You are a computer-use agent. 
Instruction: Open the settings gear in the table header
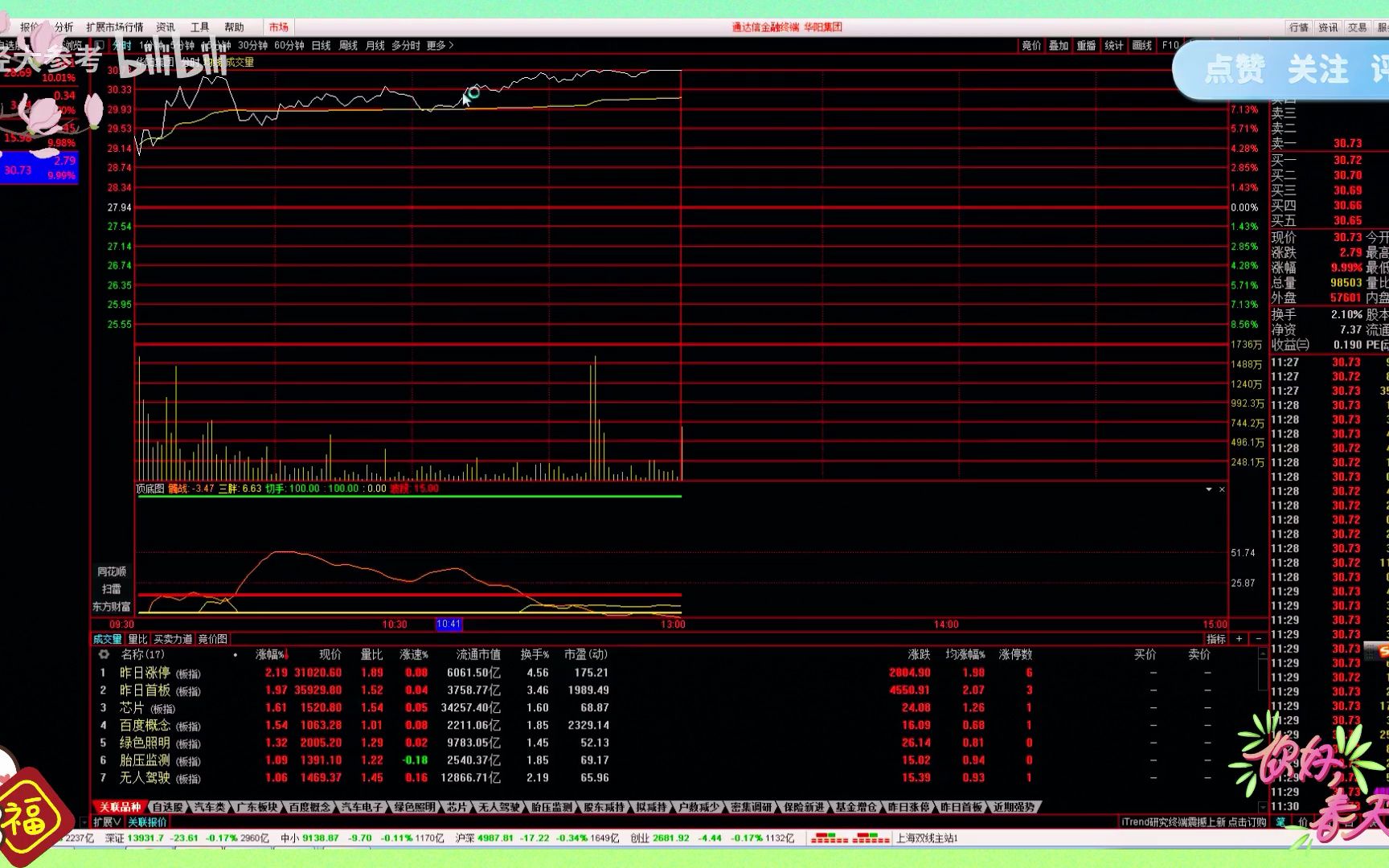104,654
